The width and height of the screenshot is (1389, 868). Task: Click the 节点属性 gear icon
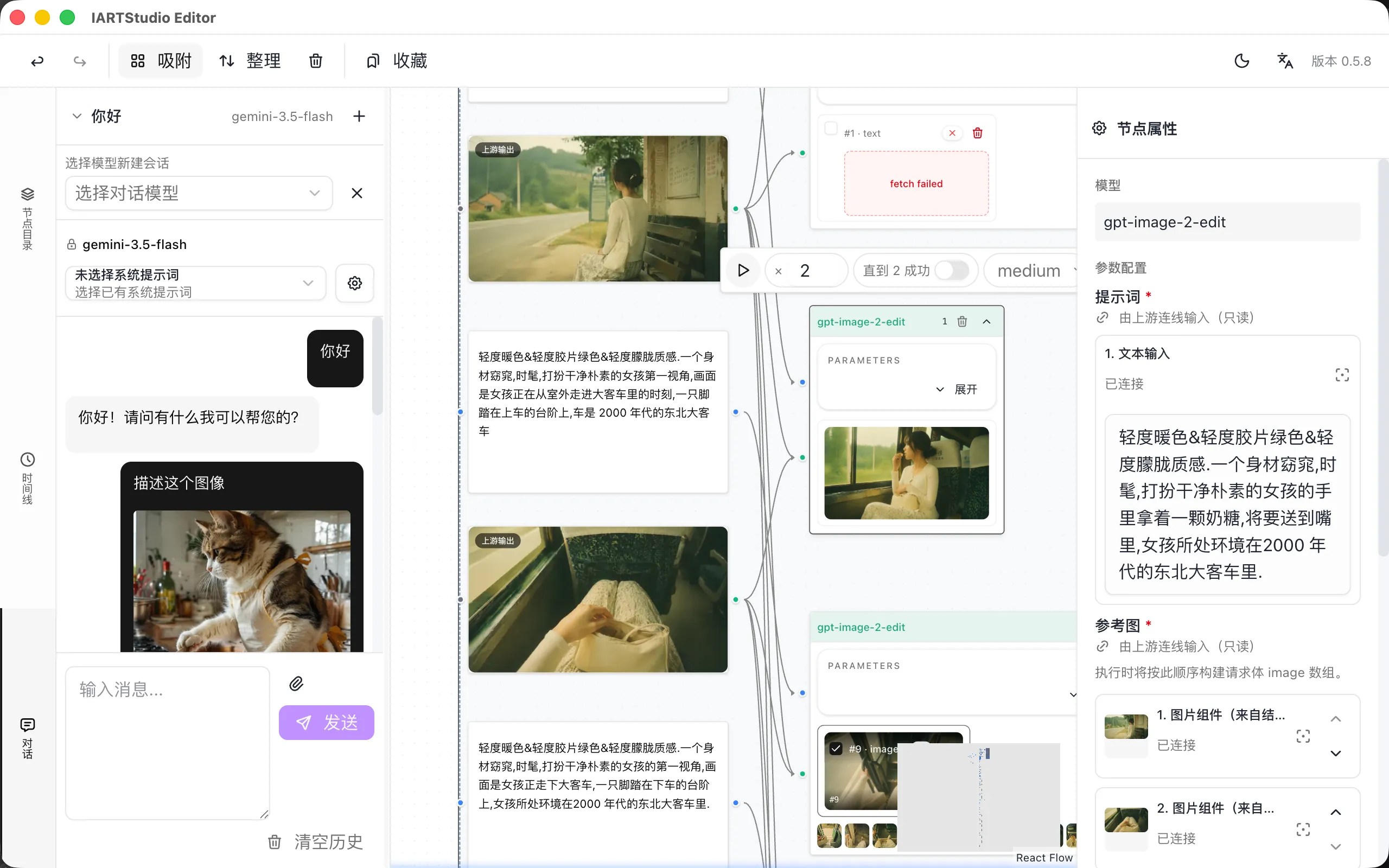coord(1099,128)
